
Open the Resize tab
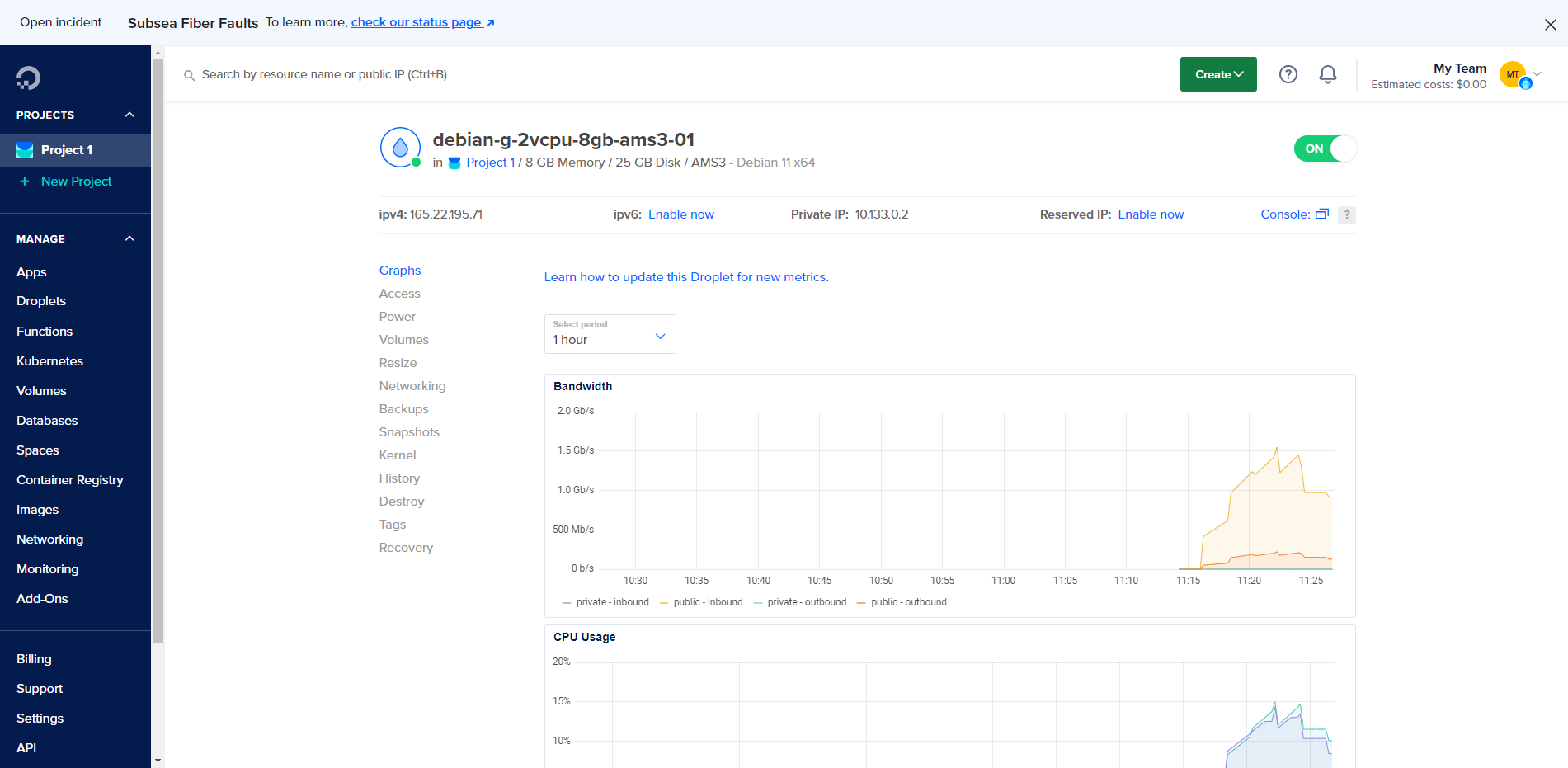[398, 363]
